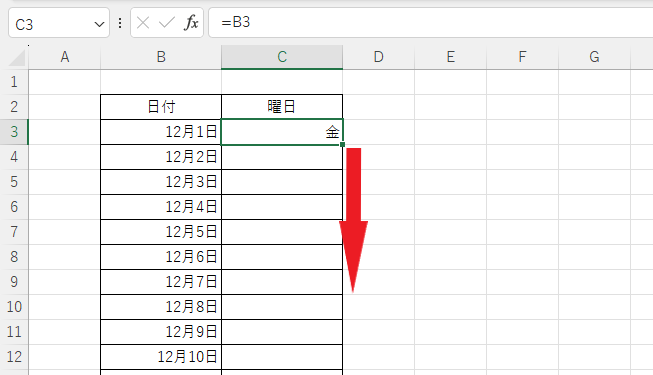The width and height of the screenshot is (653, 375).
Task: Select row 4 header
Action: pyautogui.click(x=14, y=157)
